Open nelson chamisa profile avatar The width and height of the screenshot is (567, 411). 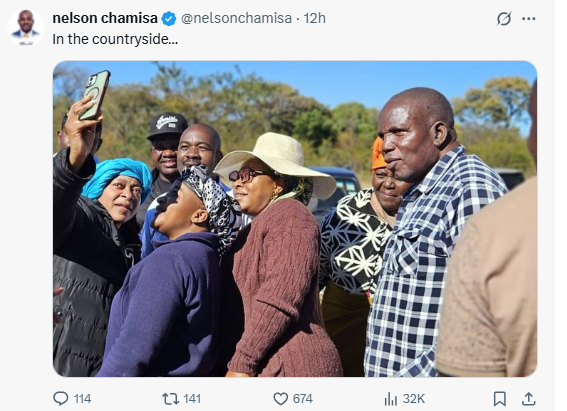[26, 27]
